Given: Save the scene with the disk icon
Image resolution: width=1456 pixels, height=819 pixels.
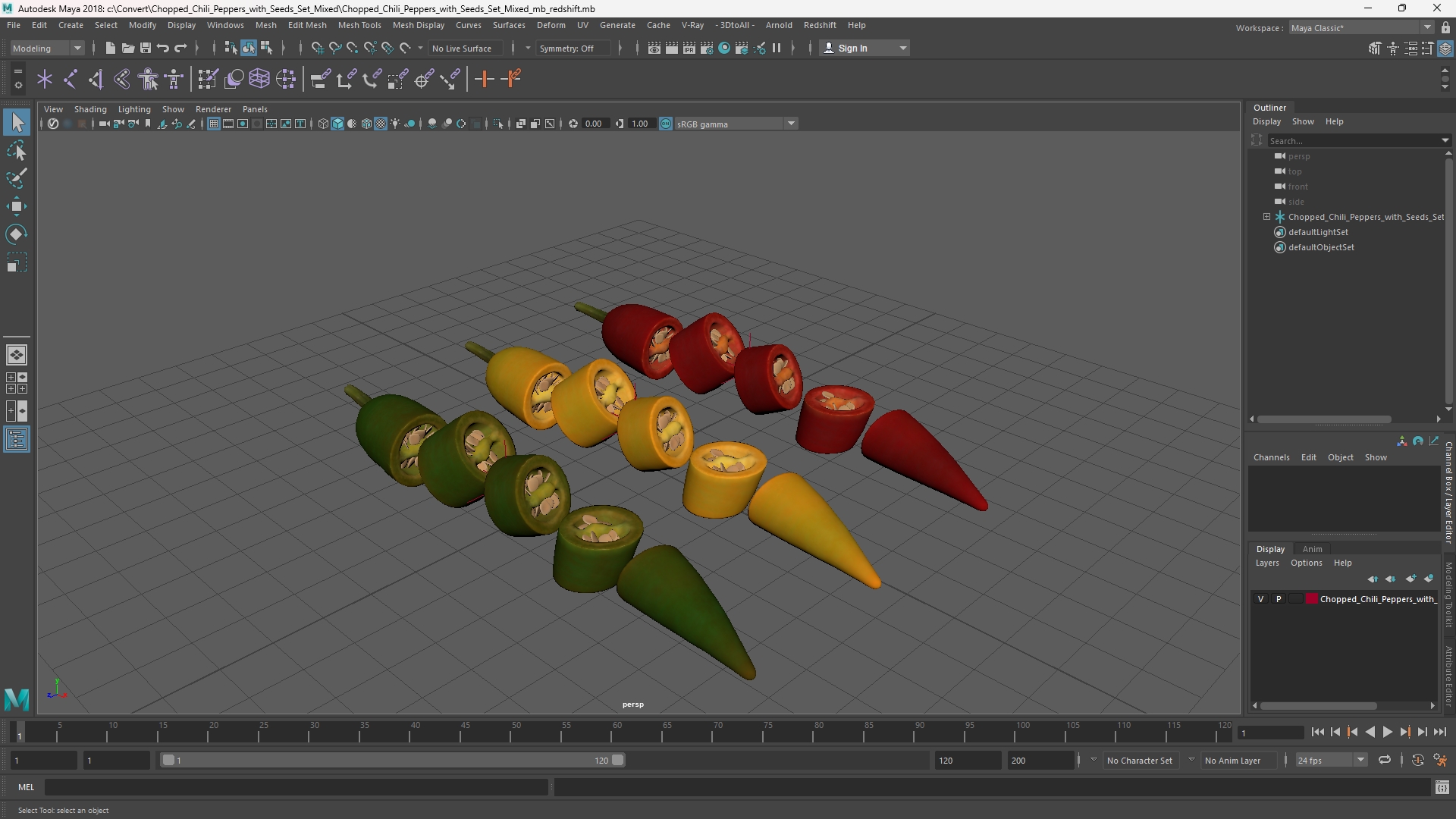Looking at the screenshot, I should coord(145,48).
